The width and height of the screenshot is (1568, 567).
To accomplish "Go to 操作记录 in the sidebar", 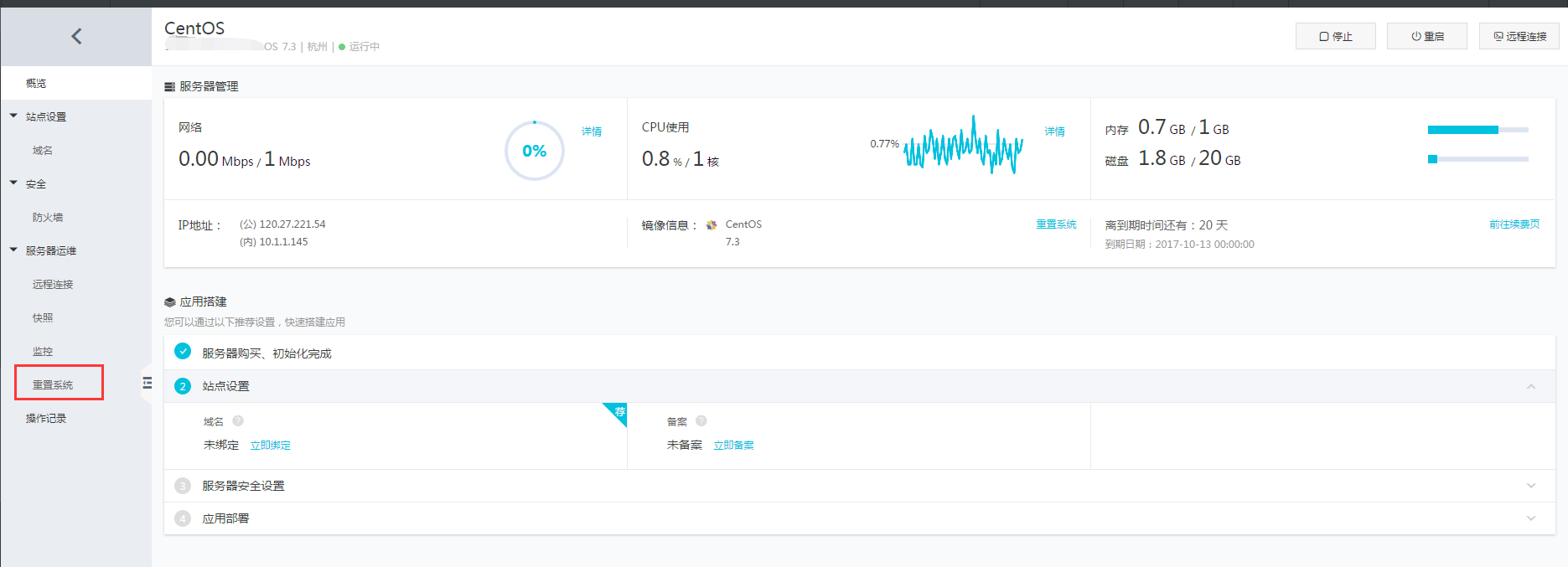I will 46,419.
